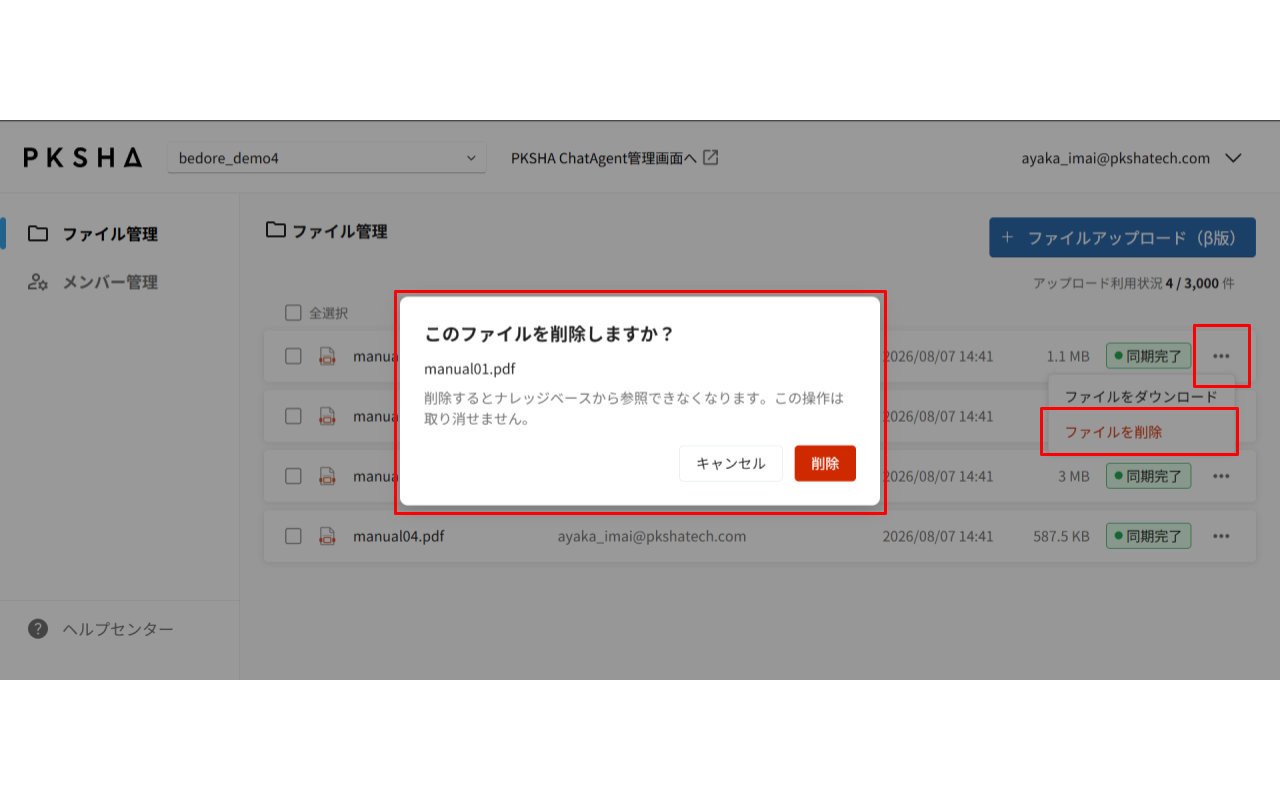Tick the checkbox of the 3 MB file row
Image resolution: width=1280 pixels, height=800 pixels.
tap(293, 476)
